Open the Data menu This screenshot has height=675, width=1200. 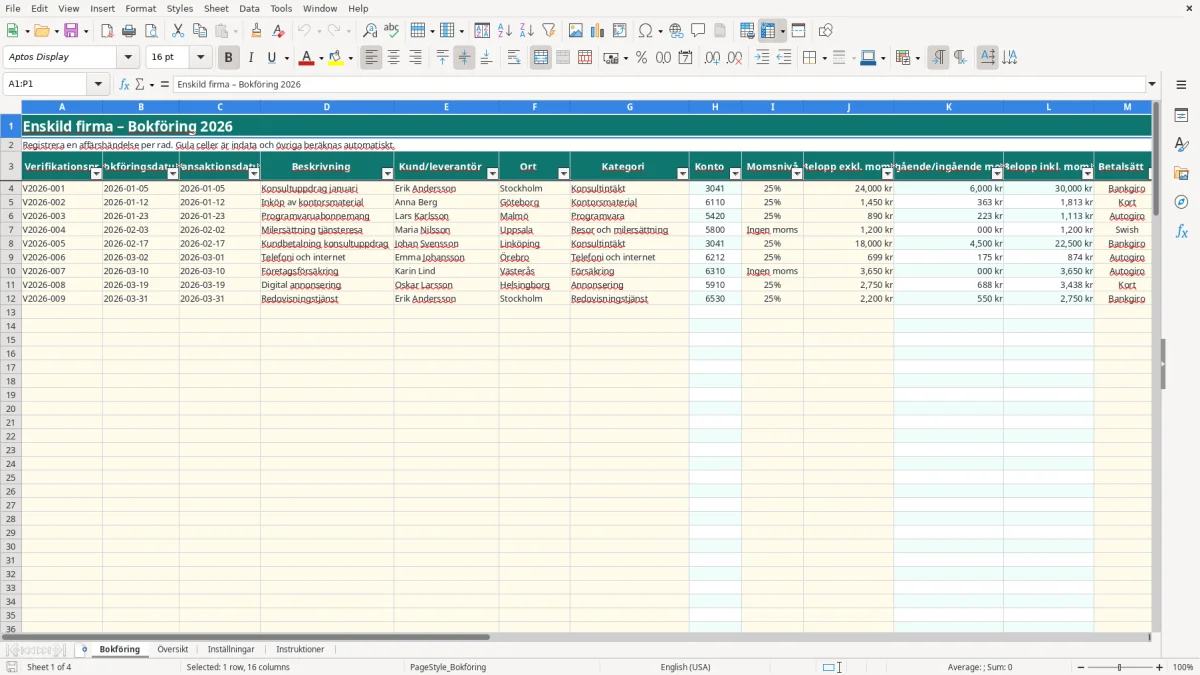249,8
